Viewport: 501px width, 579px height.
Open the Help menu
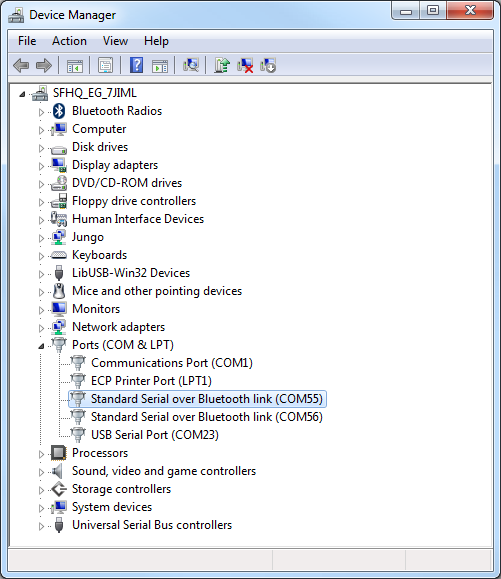point(156,41)
